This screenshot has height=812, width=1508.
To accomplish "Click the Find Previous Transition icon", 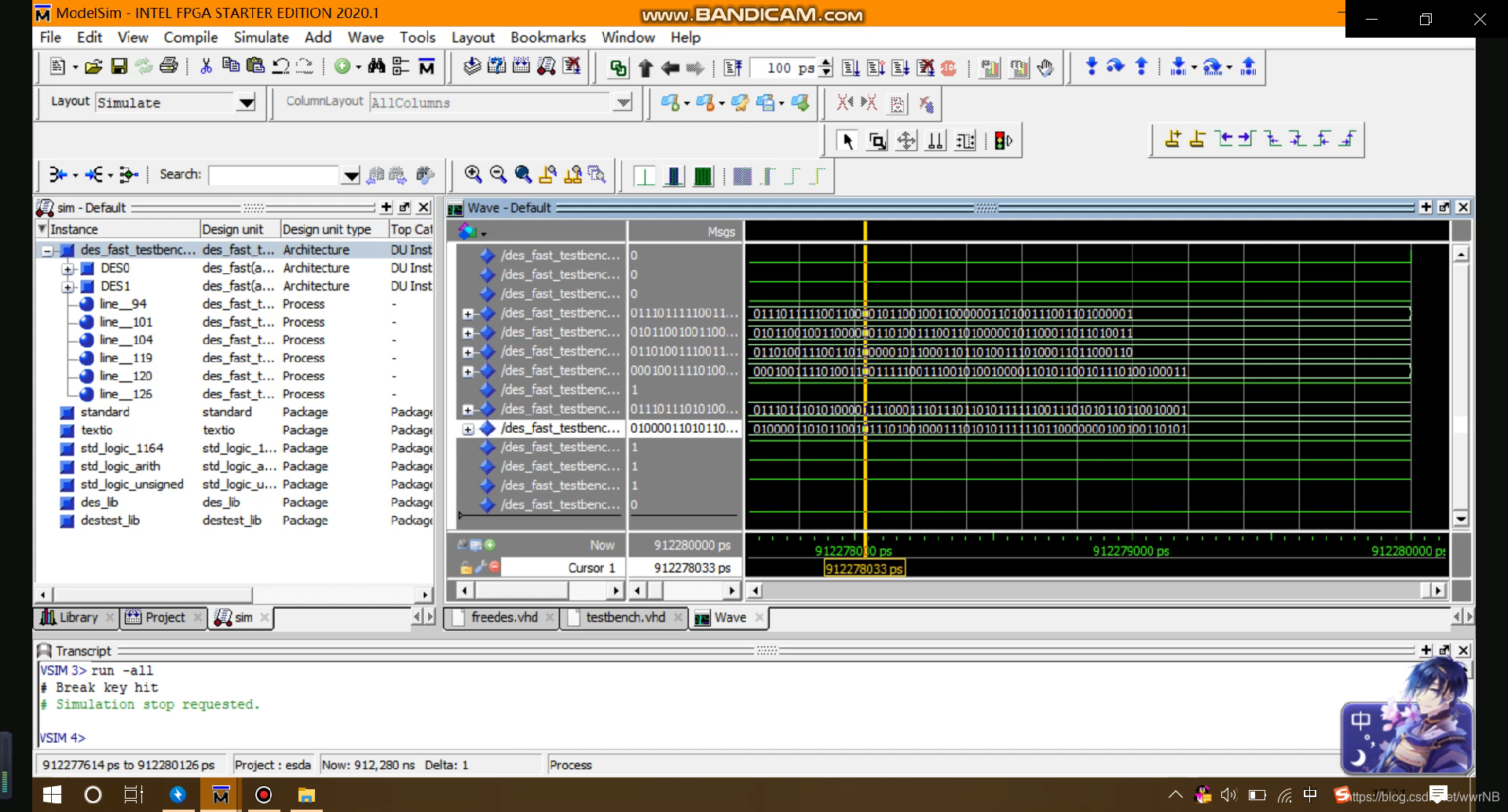I will click(x=1223, y=139).
